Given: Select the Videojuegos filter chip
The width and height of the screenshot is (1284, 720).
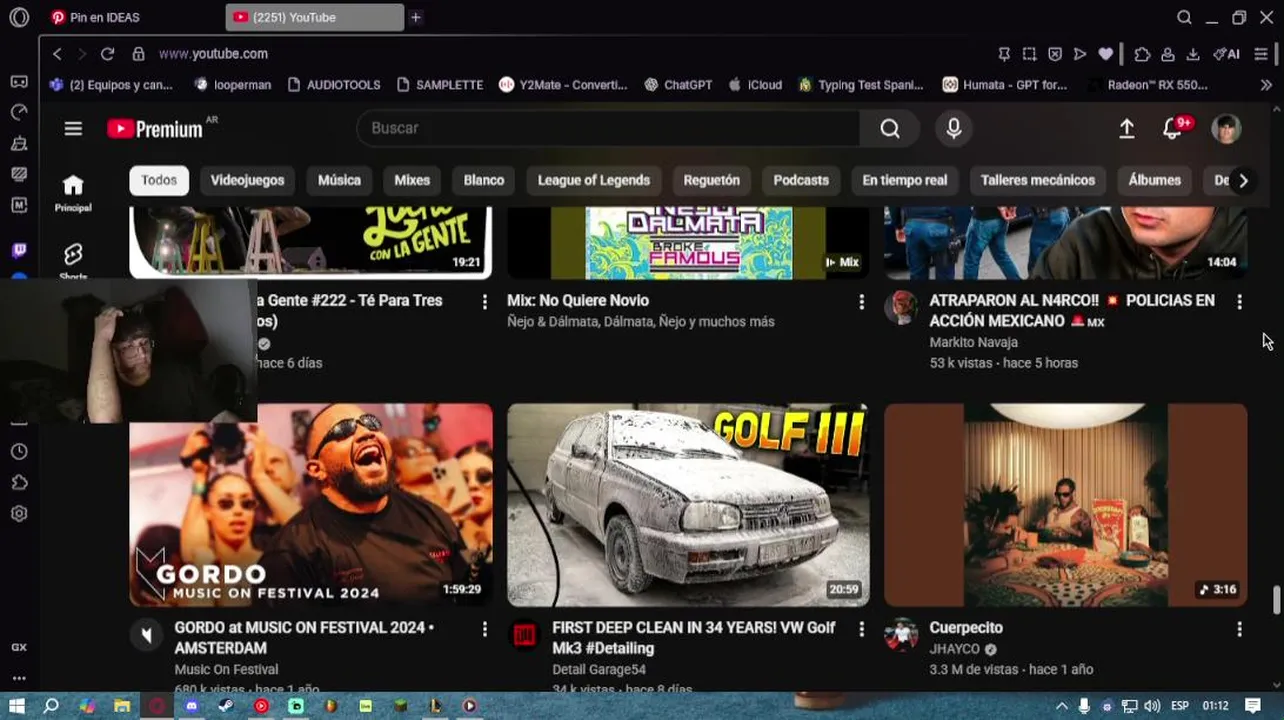Looking at the screenshot, I should pyautogui.click(x=247, y=180).
